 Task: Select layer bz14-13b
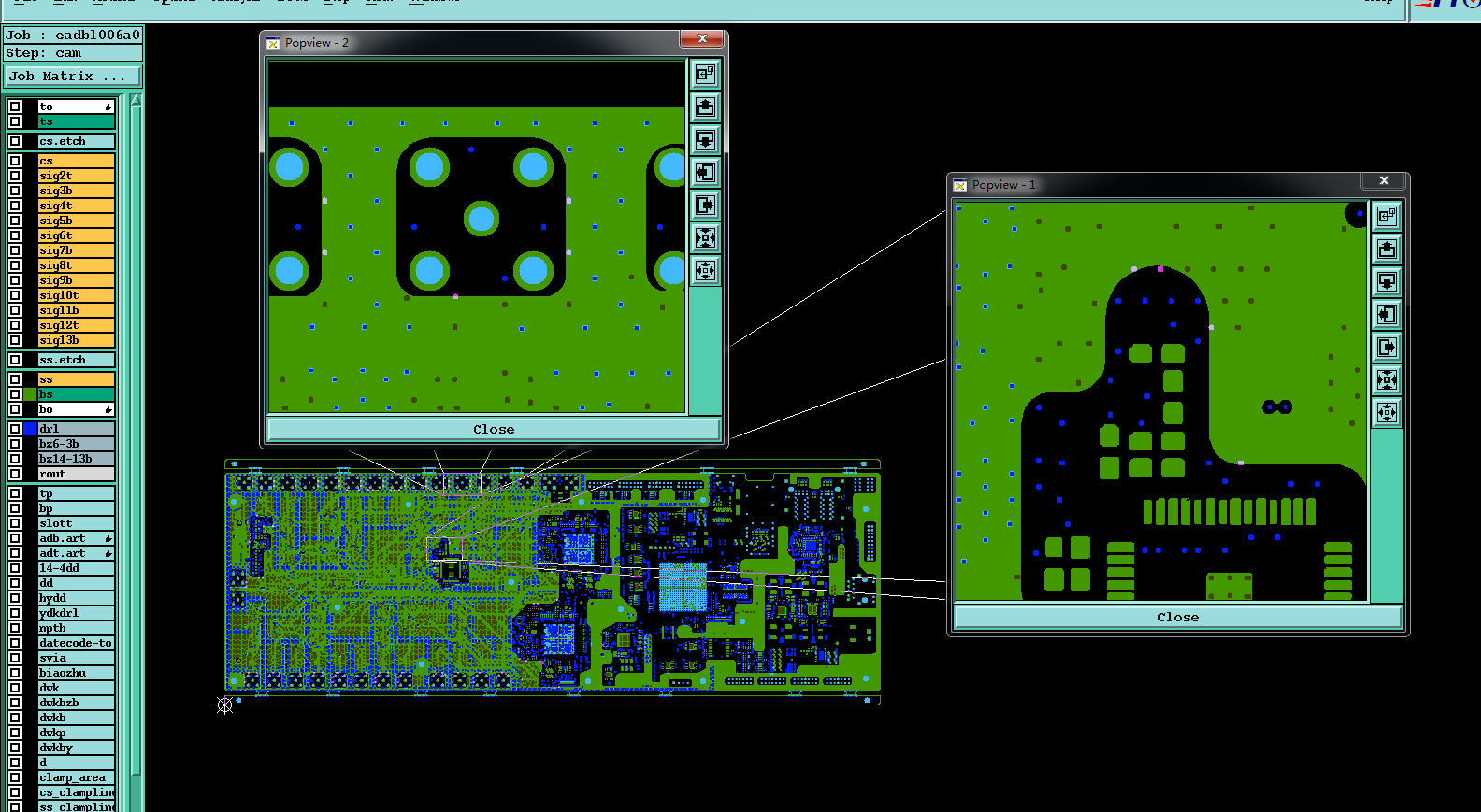point(76,459)
